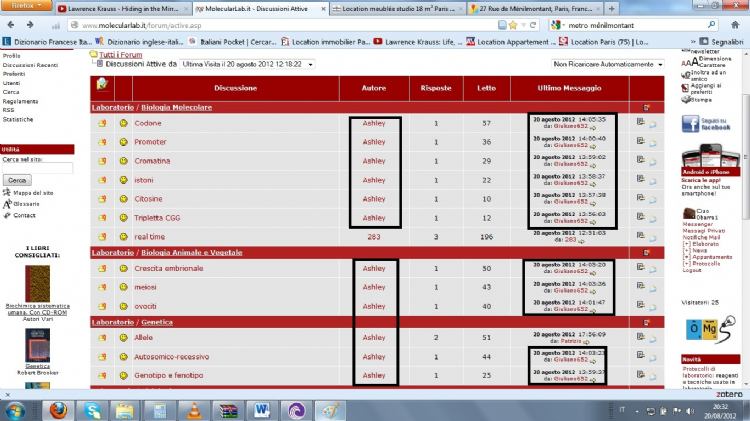Go forward with browser forward arrow
Screen dimensions: 750x421
point(30,25)
